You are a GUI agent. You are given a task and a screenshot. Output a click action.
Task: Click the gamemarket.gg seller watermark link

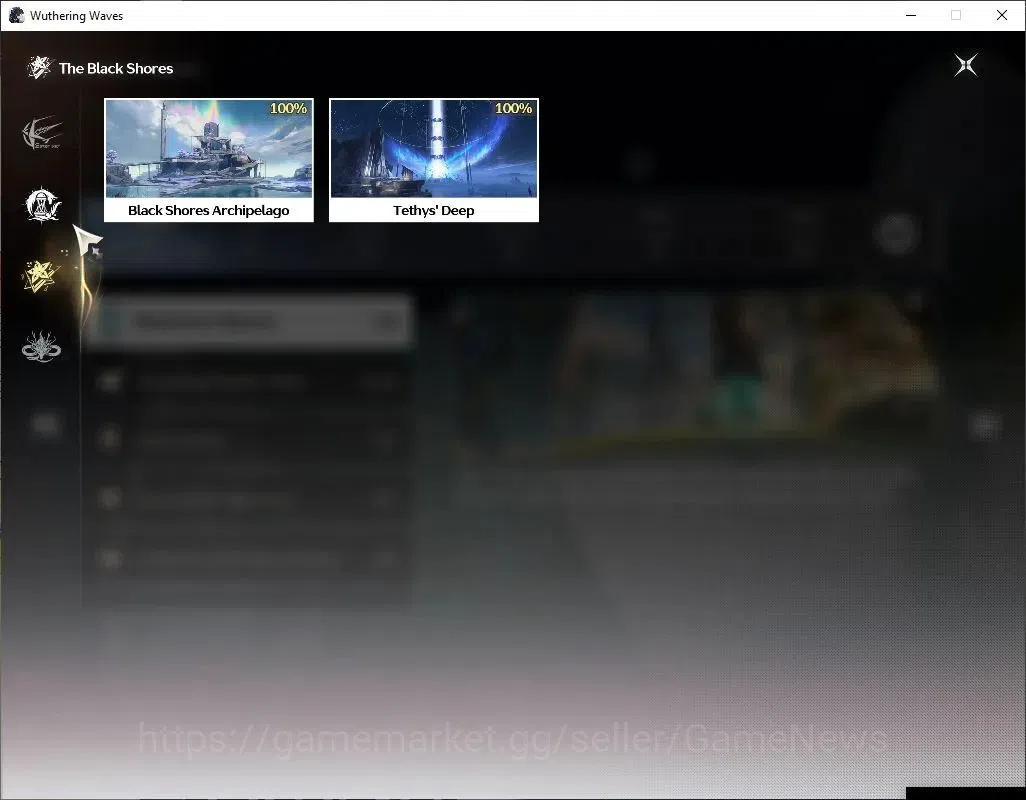[x=513, y=740]
